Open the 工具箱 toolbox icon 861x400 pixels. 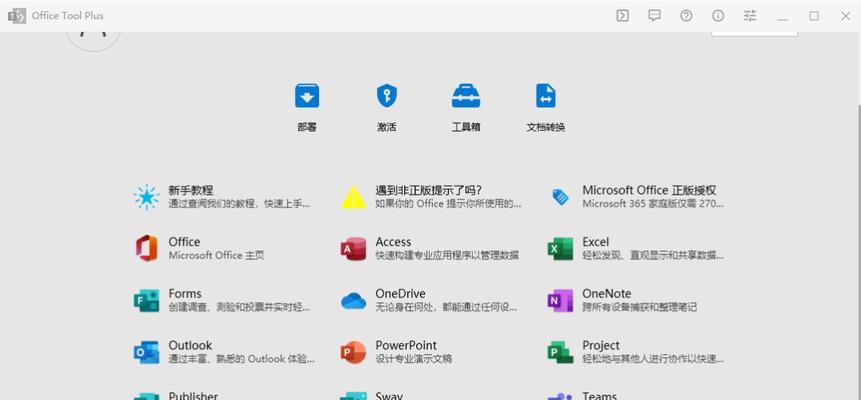pos(466,96)
